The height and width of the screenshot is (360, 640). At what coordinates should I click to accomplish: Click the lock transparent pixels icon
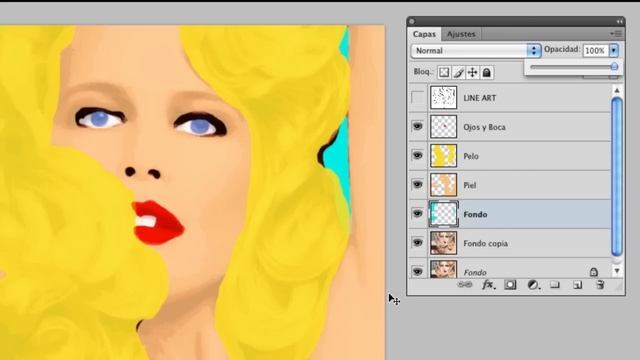pos(444,73)
